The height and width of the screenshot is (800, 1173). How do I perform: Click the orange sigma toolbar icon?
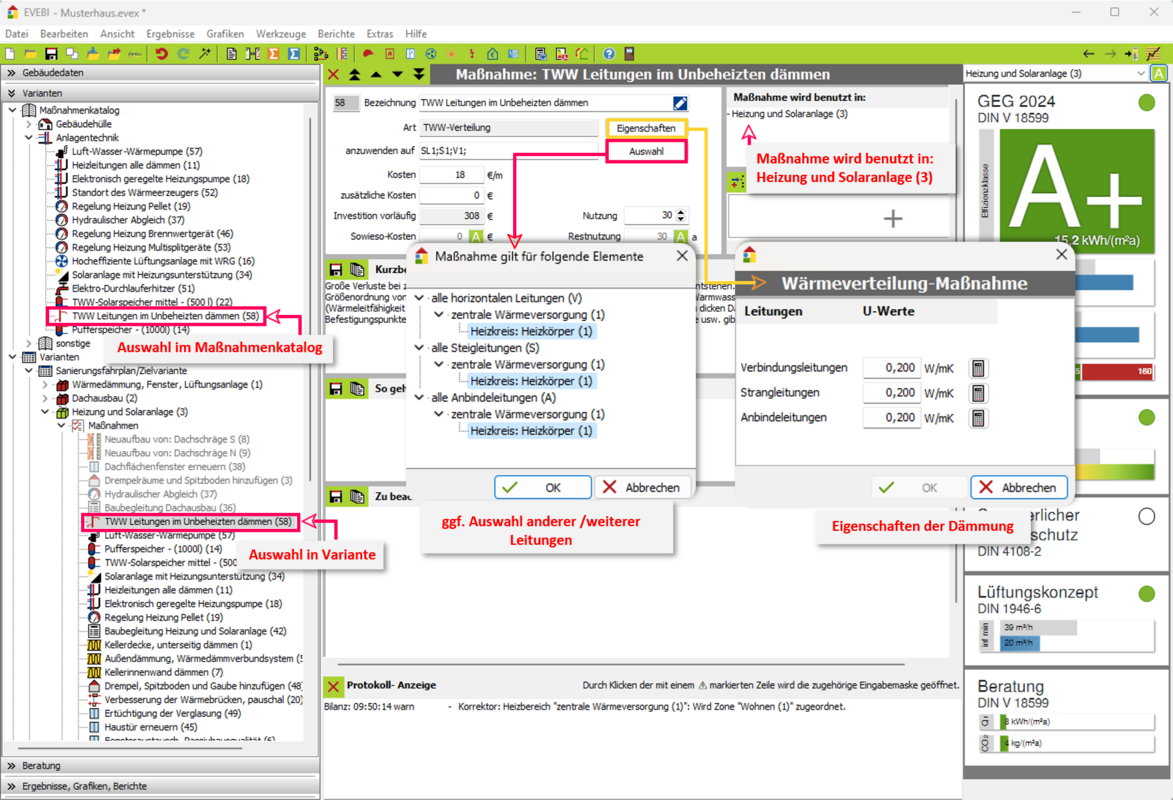pos(273,54)
